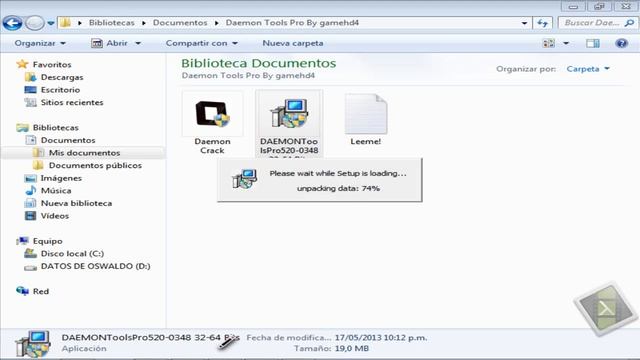
Task: Select Equipo in the navigation pane
Action: [47, 241]
